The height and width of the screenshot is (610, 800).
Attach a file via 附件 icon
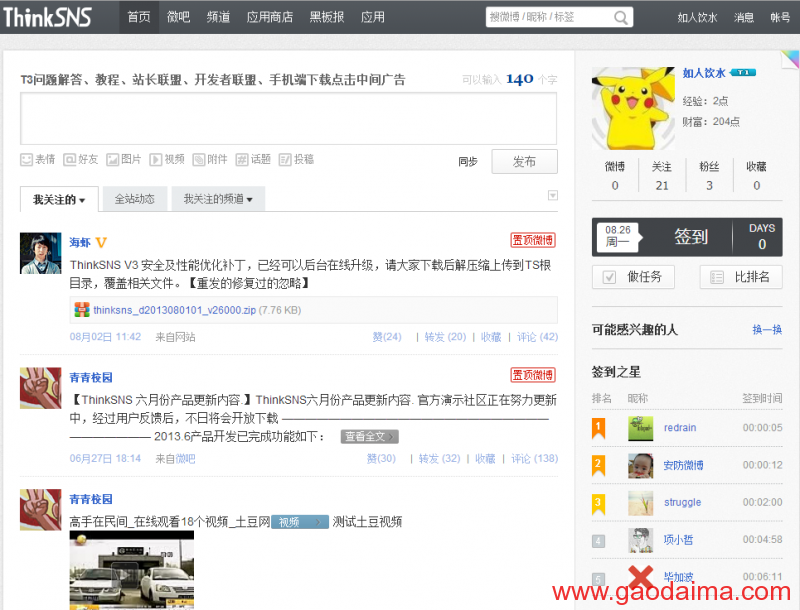click(198, 160)
